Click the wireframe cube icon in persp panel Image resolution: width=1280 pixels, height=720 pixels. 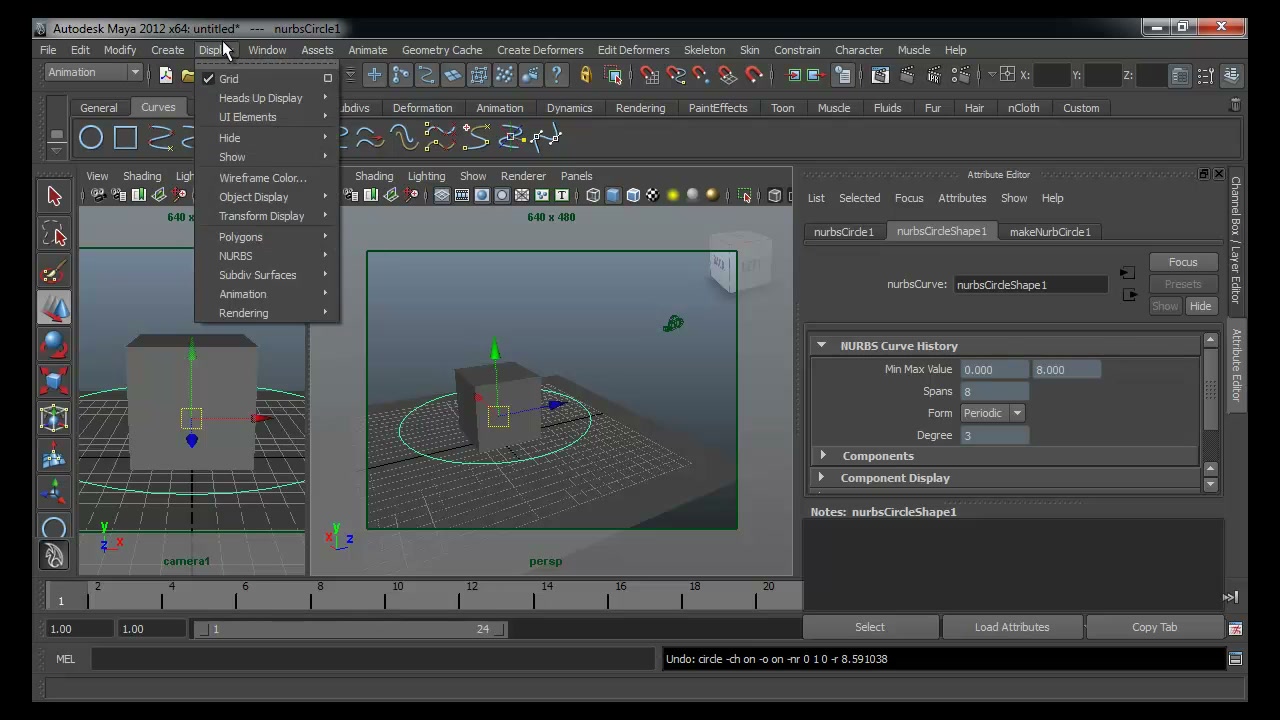pyautogui.click(x=593, y=195)
